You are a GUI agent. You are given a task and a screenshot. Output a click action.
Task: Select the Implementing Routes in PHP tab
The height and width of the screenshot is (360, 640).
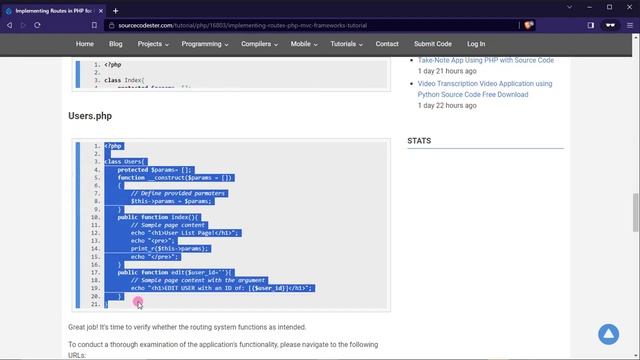click(53, 11)
